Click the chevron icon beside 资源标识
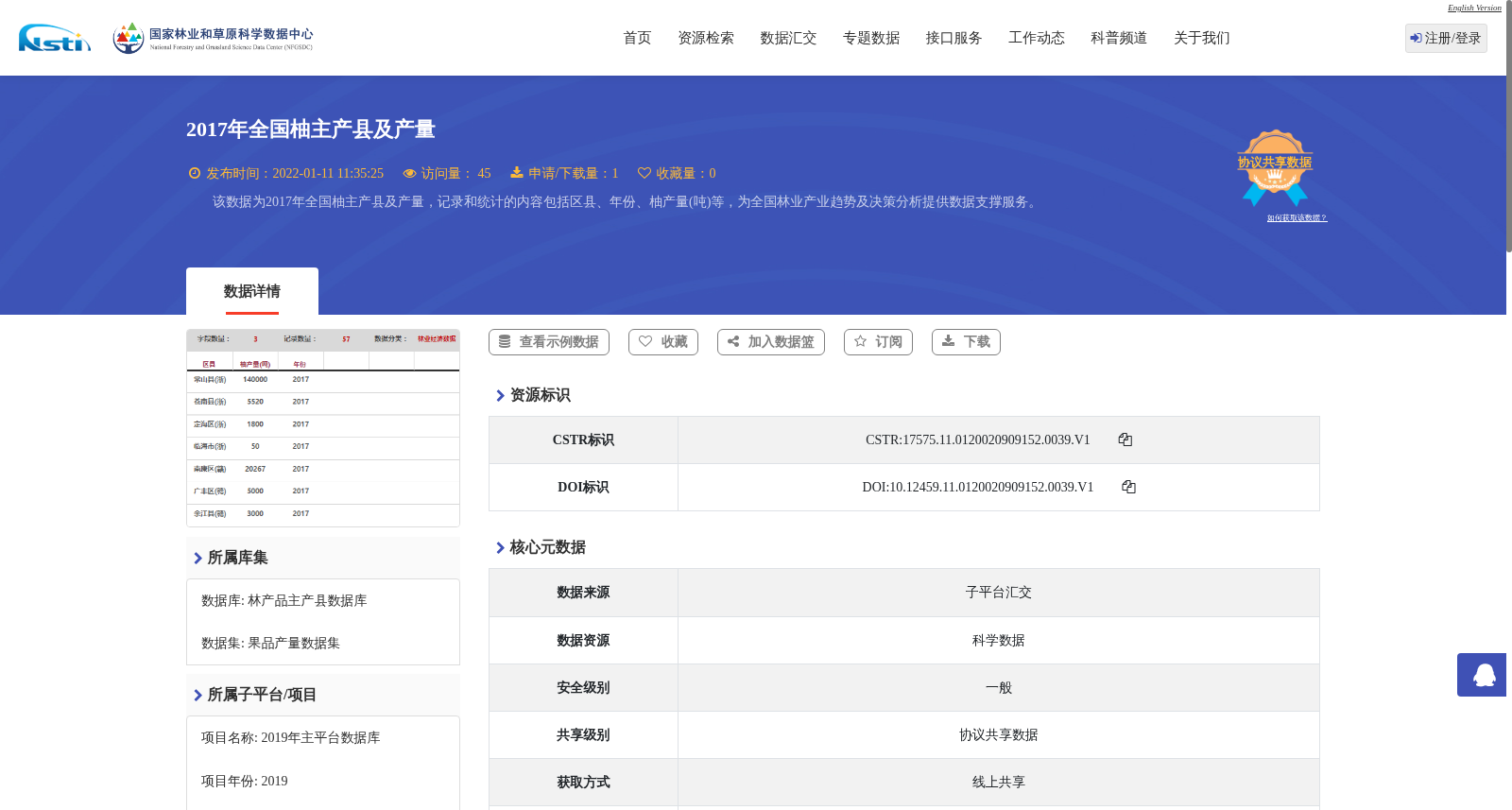This screenshot has width=1512, height=810. click(x=500, y=395)
